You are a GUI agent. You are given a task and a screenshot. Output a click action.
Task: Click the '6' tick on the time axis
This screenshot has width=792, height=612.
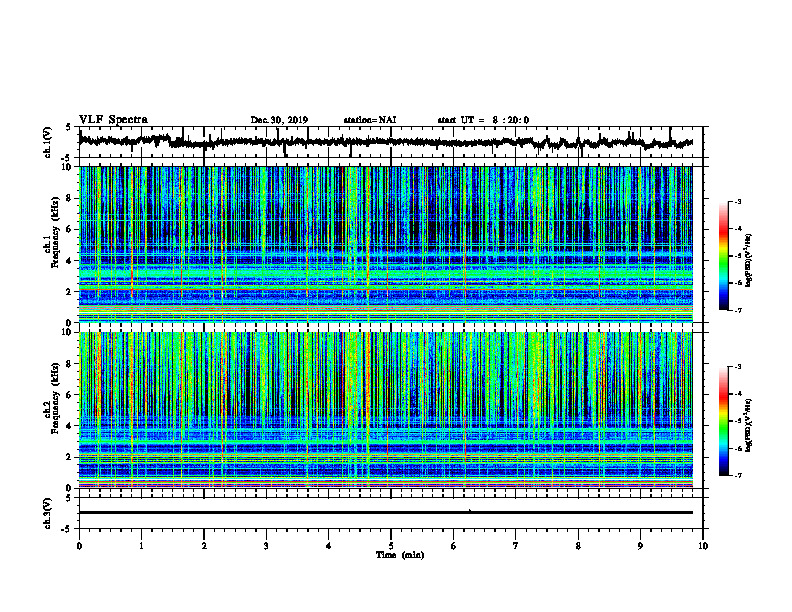454,546
